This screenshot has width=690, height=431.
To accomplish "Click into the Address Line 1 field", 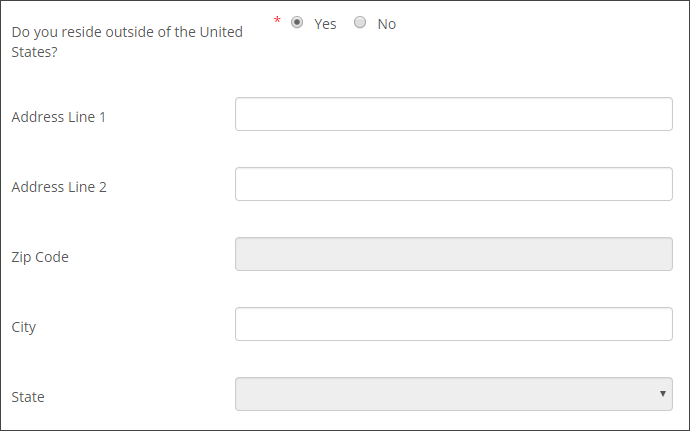I will [x=453, y=114].
